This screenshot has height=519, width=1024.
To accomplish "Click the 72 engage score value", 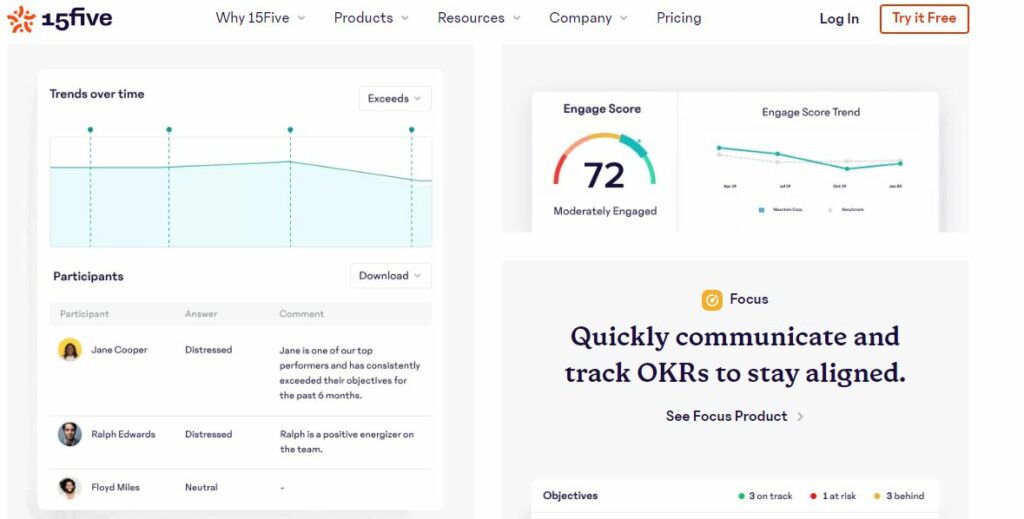I will pos(604,175).
